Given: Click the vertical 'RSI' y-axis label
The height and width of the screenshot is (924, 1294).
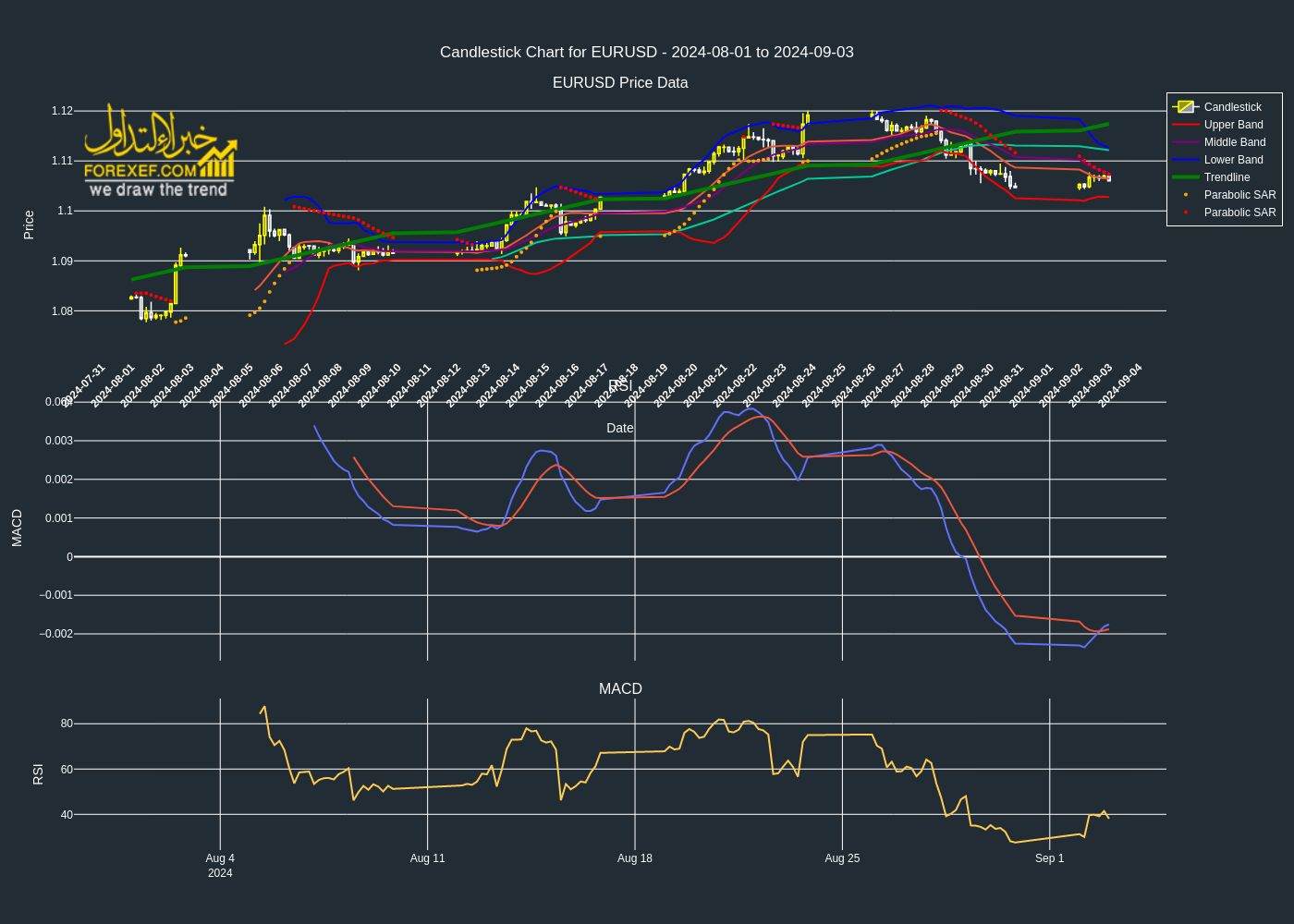Looking at the screenshot, I should (x=38, y=774).
